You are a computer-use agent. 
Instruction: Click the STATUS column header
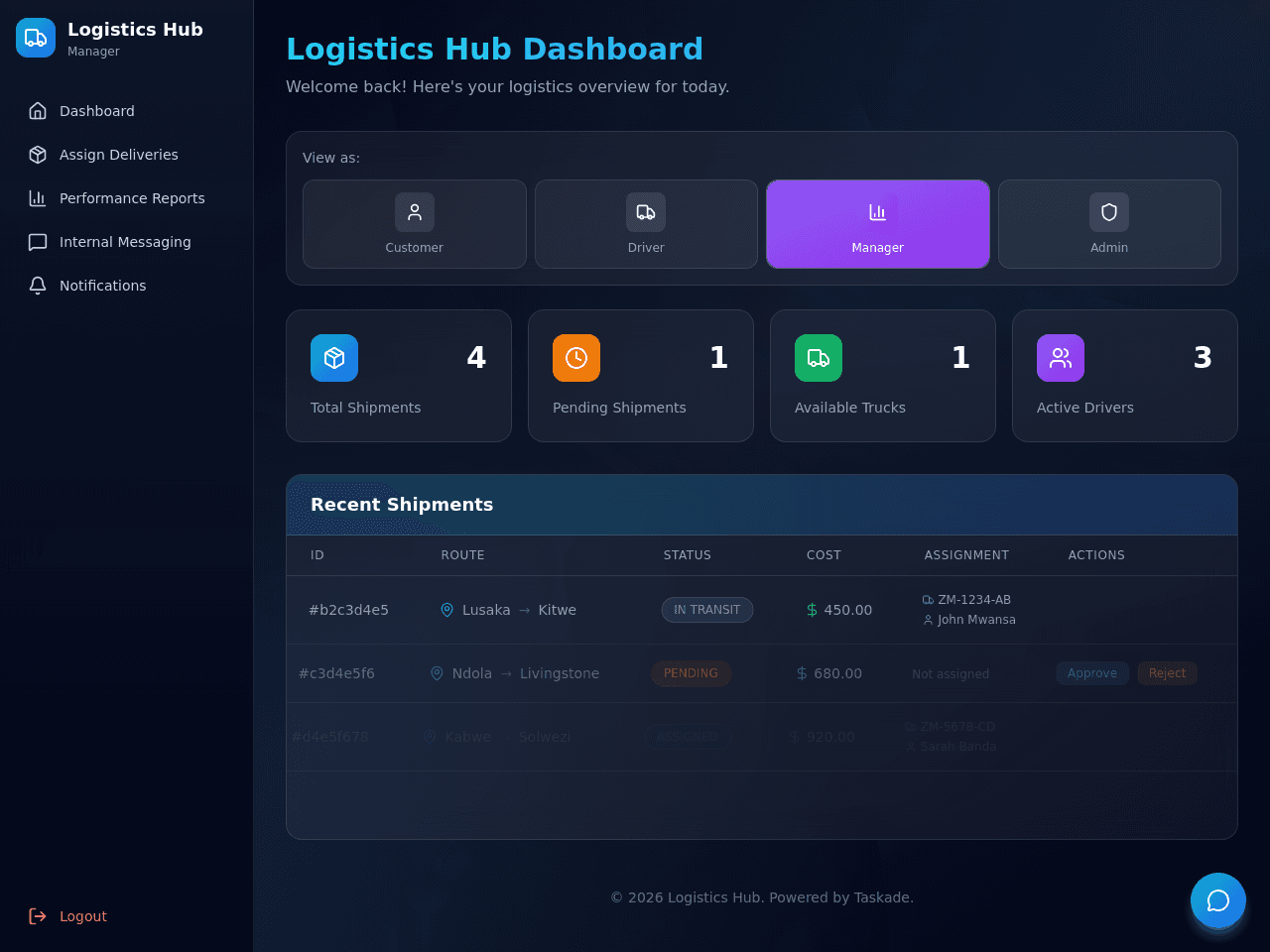(x=688, y=555)
